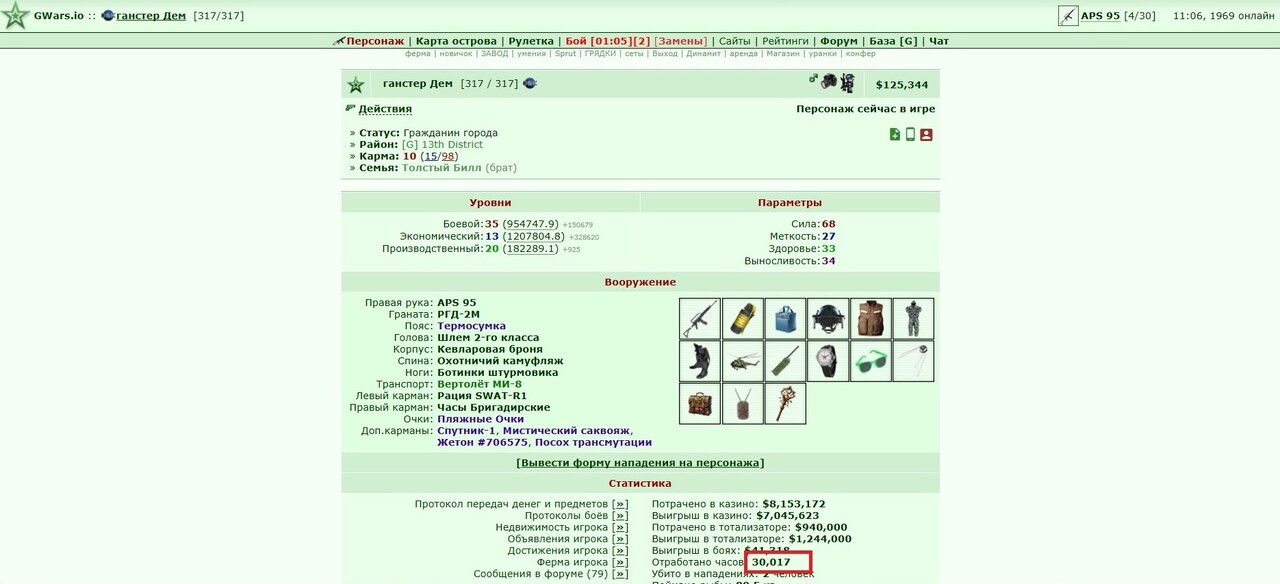The width and height of the screenshot is (1280, 584).
Task: Open the blue Термосумка bag thumbnail
Action: coord(786,318)
